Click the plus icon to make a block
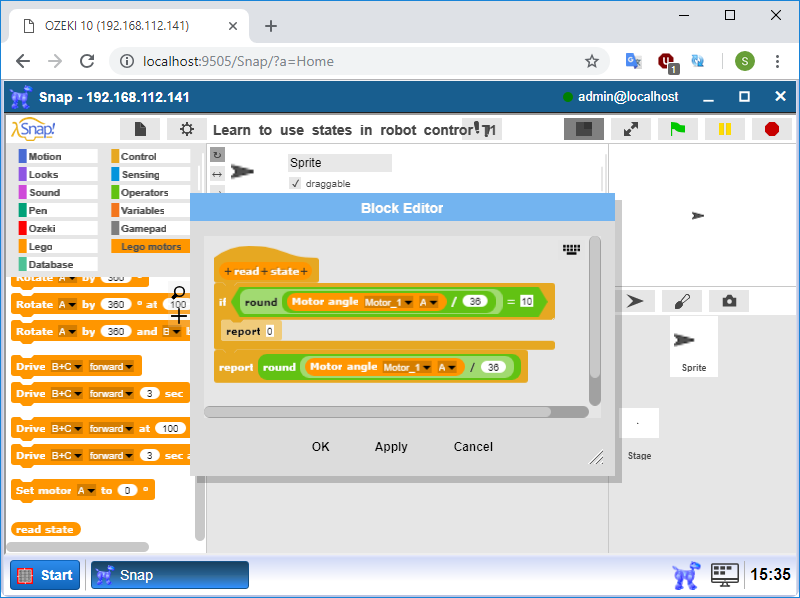 179,316
